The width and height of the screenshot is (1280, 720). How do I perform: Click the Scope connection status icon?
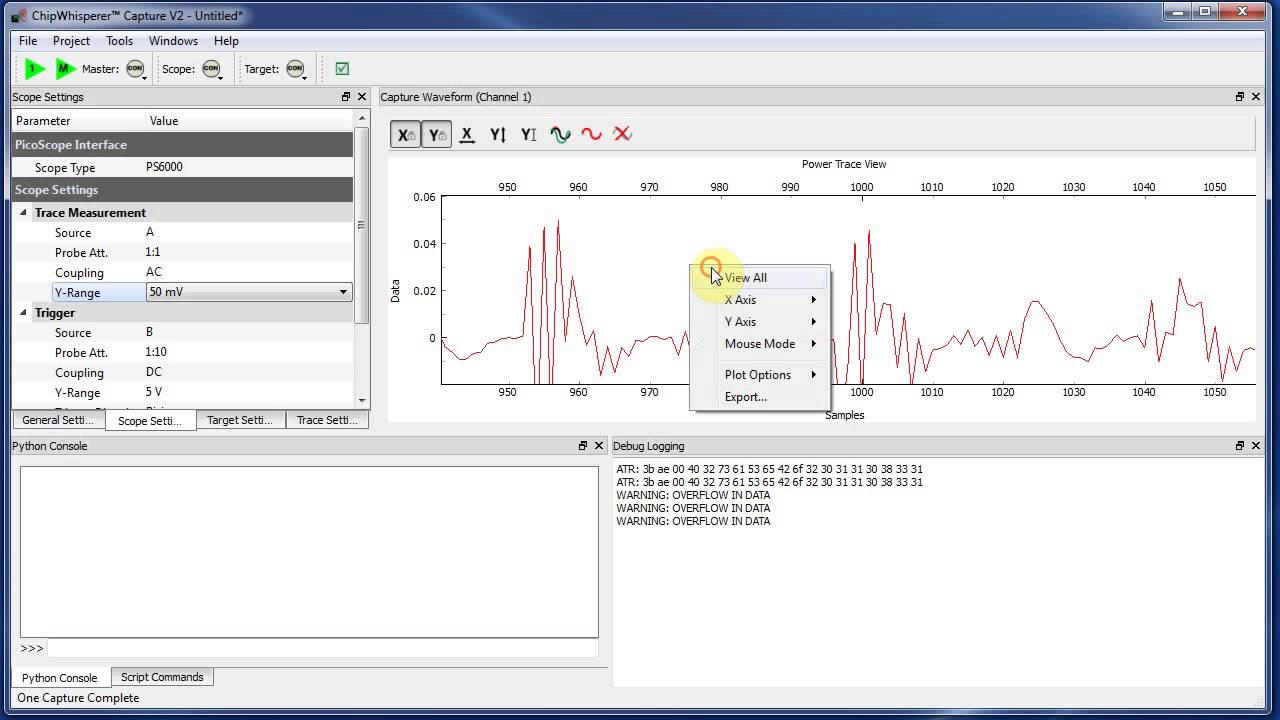point(210,69)
